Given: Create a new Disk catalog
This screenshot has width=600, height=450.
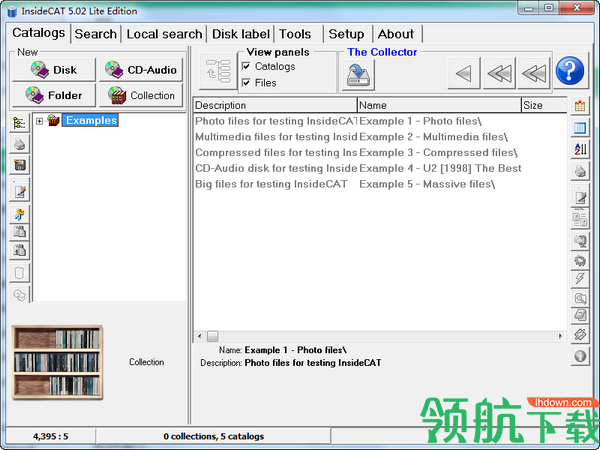Looking at the screenshot, I should click(x=54, y=70).
